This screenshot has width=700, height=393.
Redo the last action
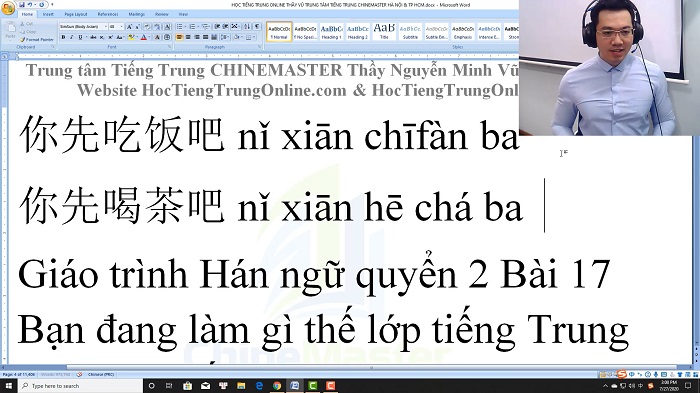(x=42, y=5)
